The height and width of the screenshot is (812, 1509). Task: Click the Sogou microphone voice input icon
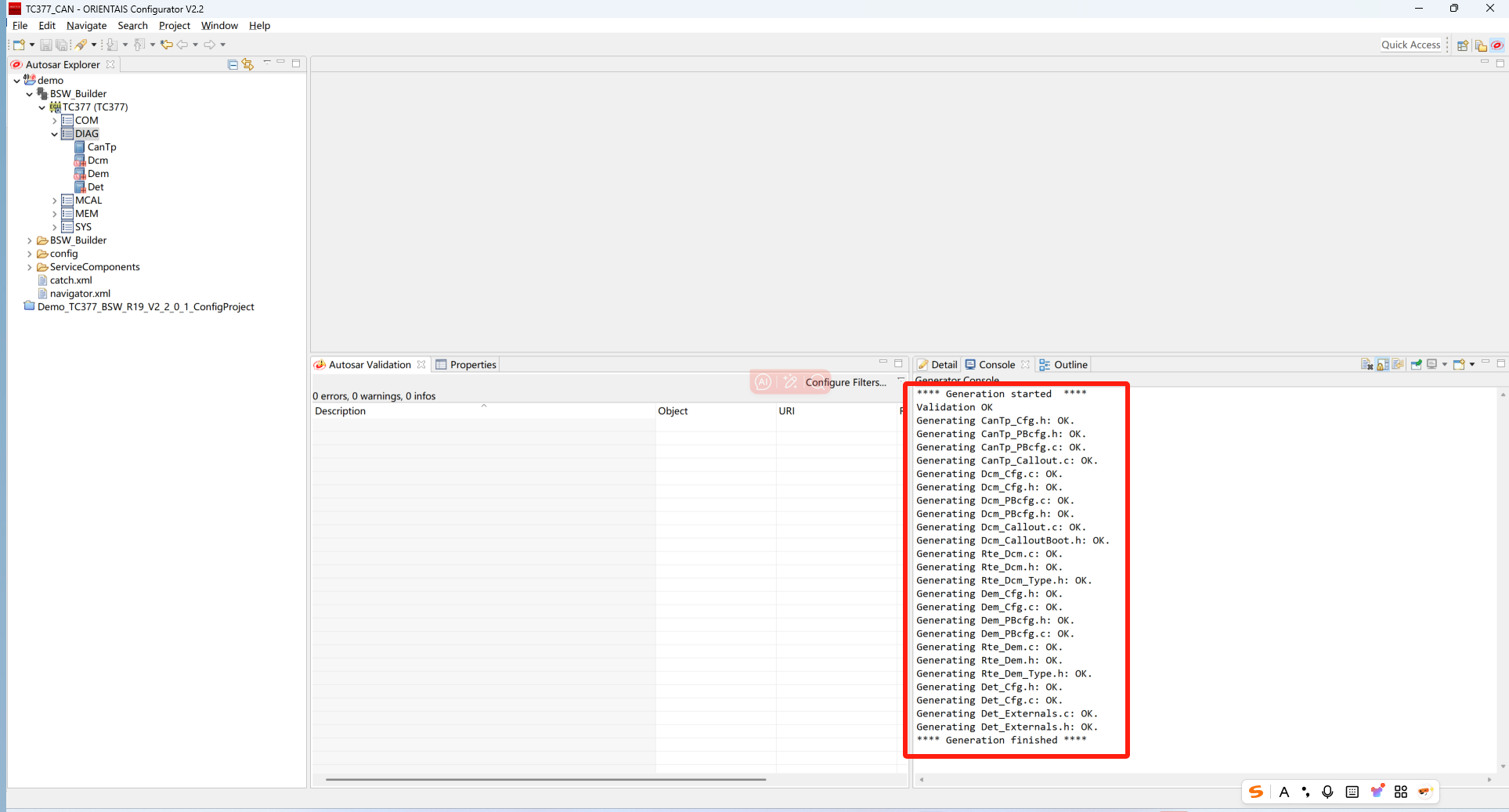tap(1327, 792)
